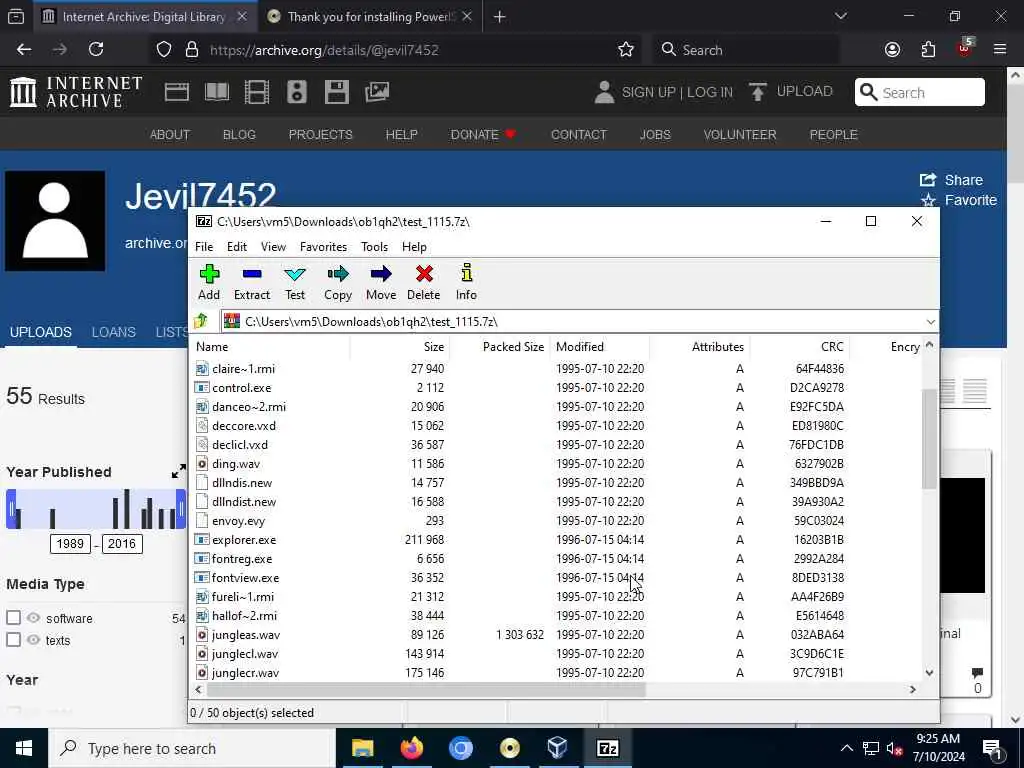Click left handle of Year Published slider

click(11, 509)
